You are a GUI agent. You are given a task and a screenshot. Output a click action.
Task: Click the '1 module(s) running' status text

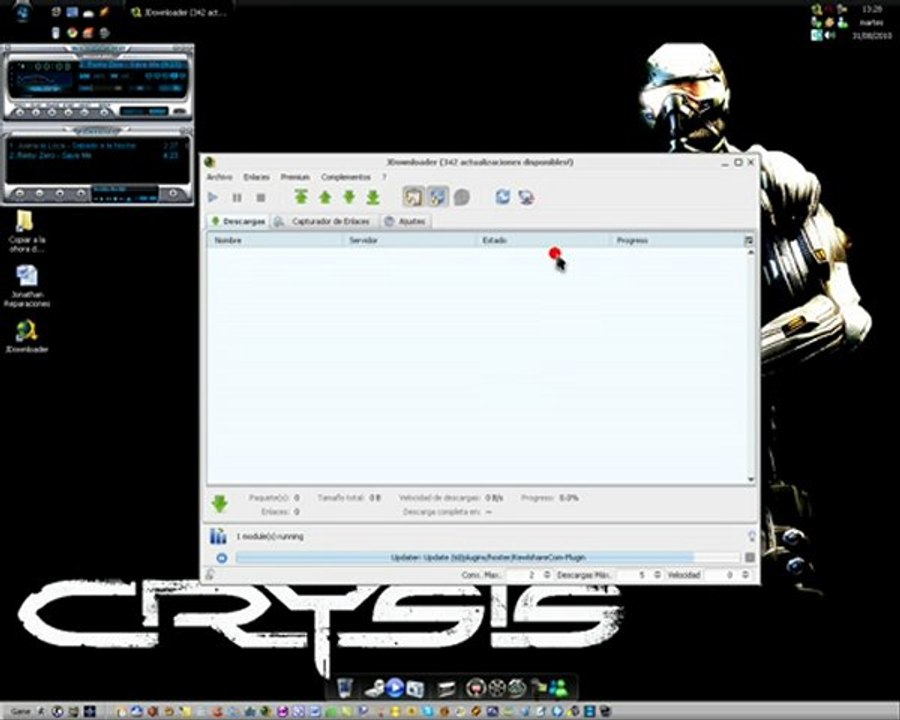[x=270, y=536]
